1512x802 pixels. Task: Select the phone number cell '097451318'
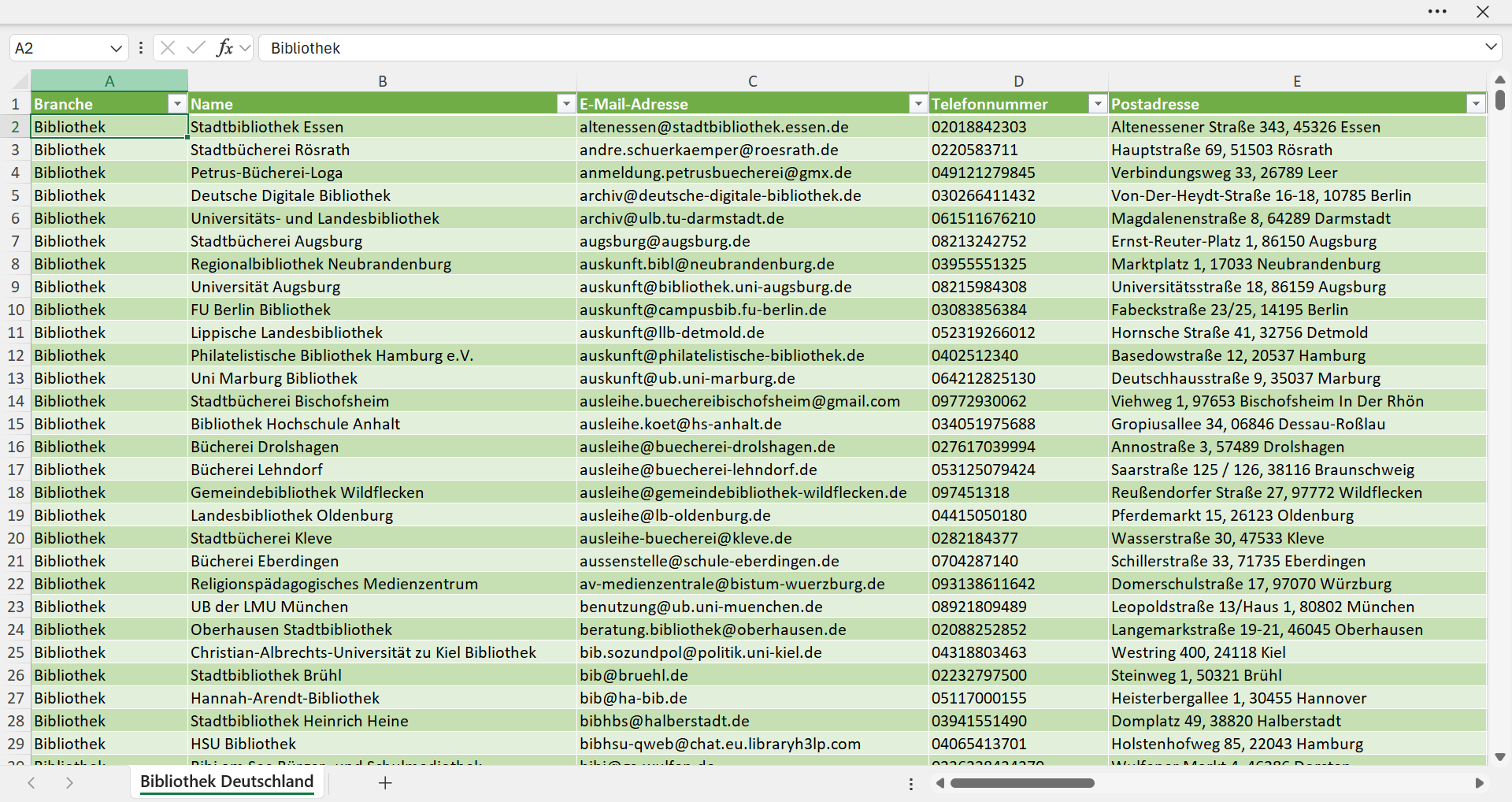tap(1019, 492)
